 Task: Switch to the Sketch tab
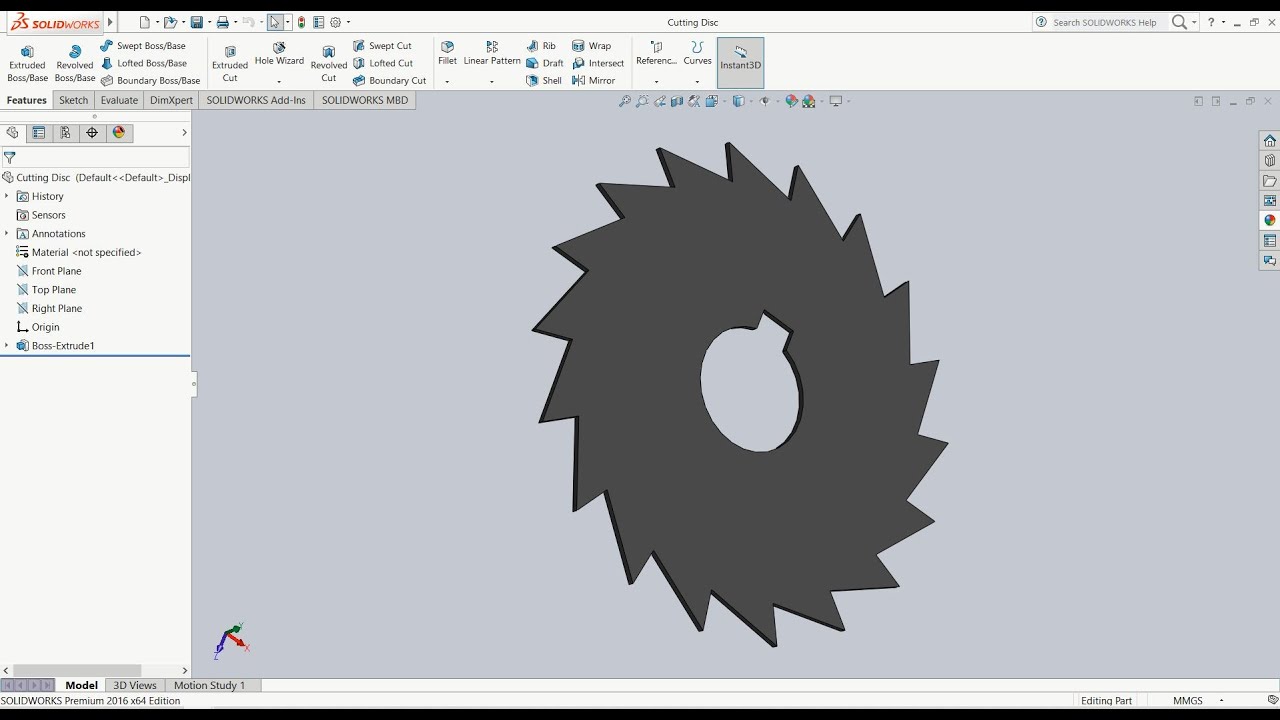pyautogui.click(x=74, y=100)
